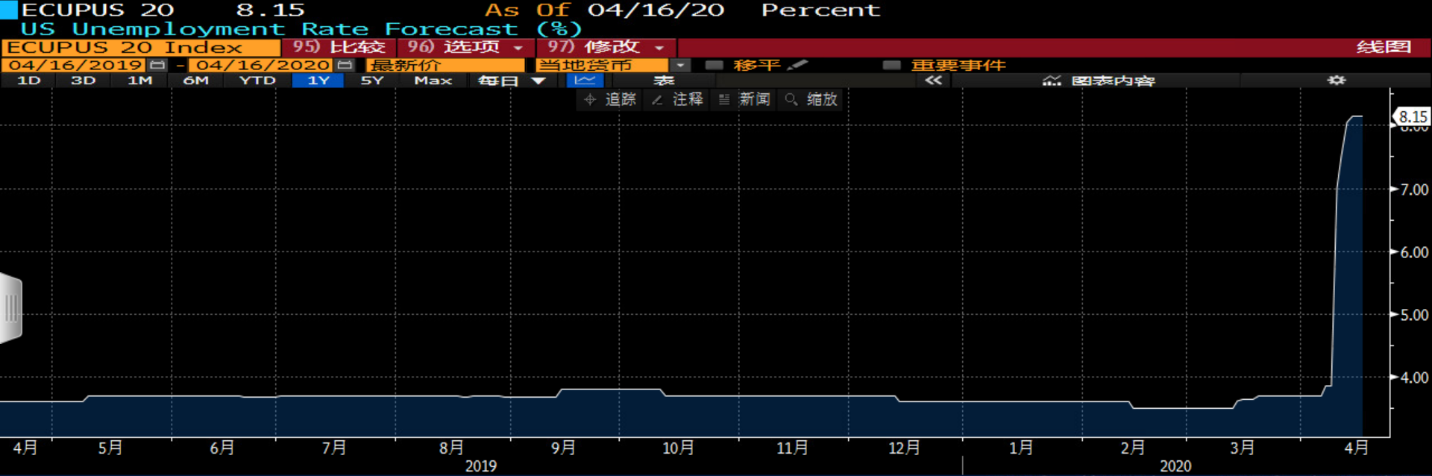This screenshot has width=1432, height=476.
Task: Click US Unemployment Rate Forecast title
Action: [x=302, y=29]
